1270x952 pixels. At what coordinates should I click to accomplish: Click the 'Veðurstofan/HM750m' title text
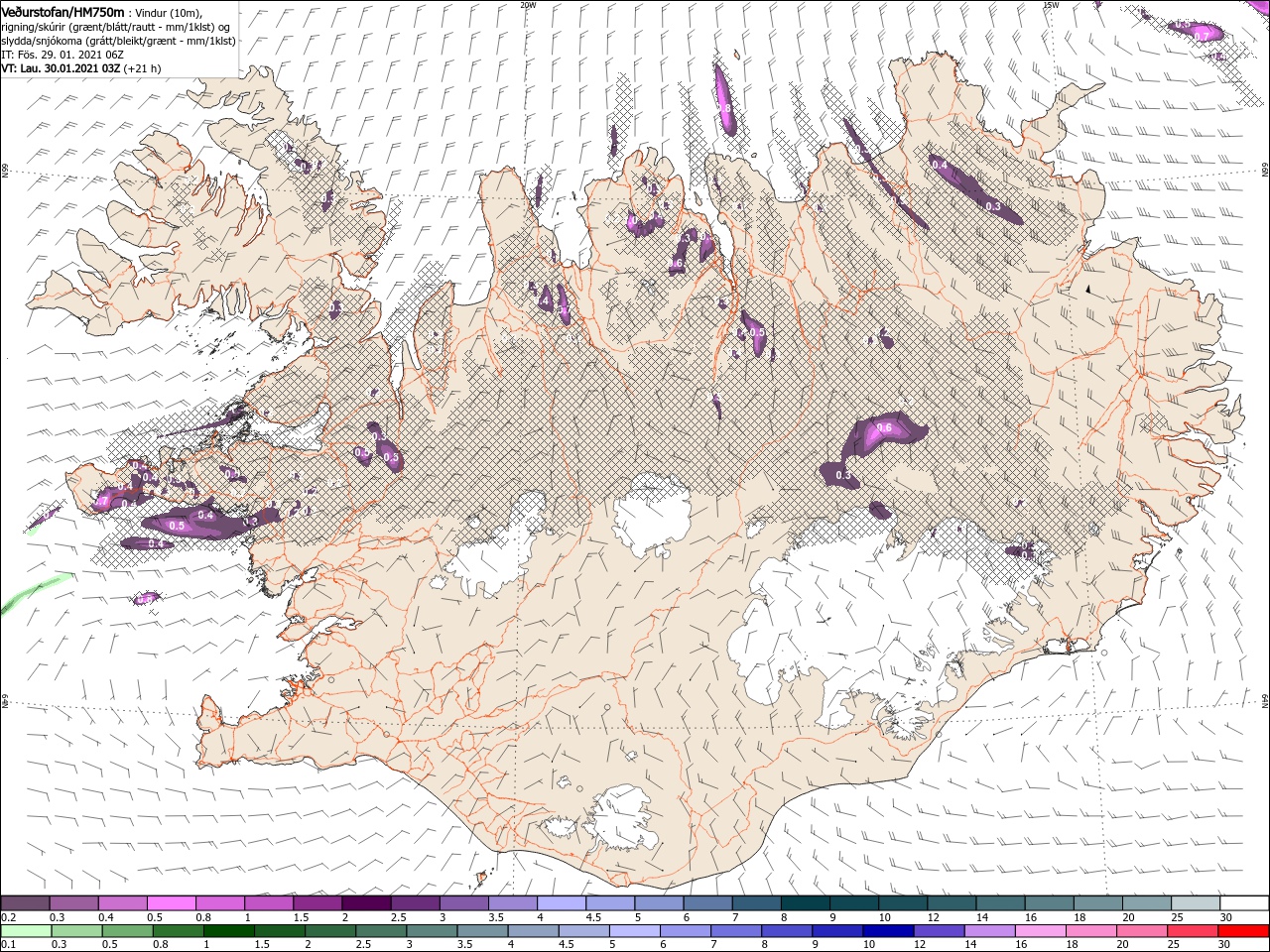tap(63, 11)
